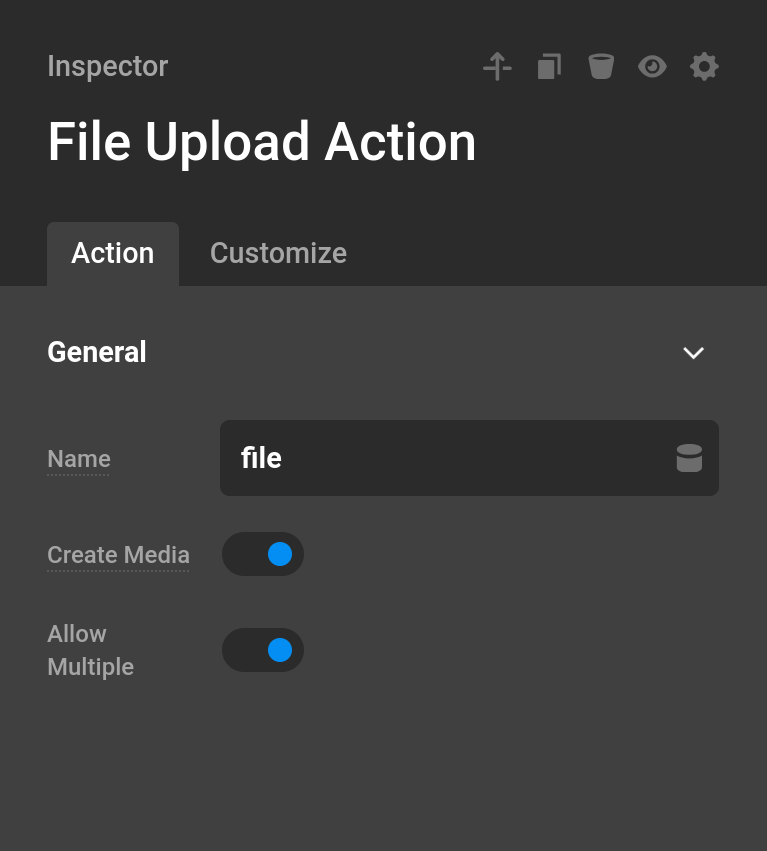Open element settings via the gear icon
The height and width of the screenshot is (851, 767).
coord(704,66)
